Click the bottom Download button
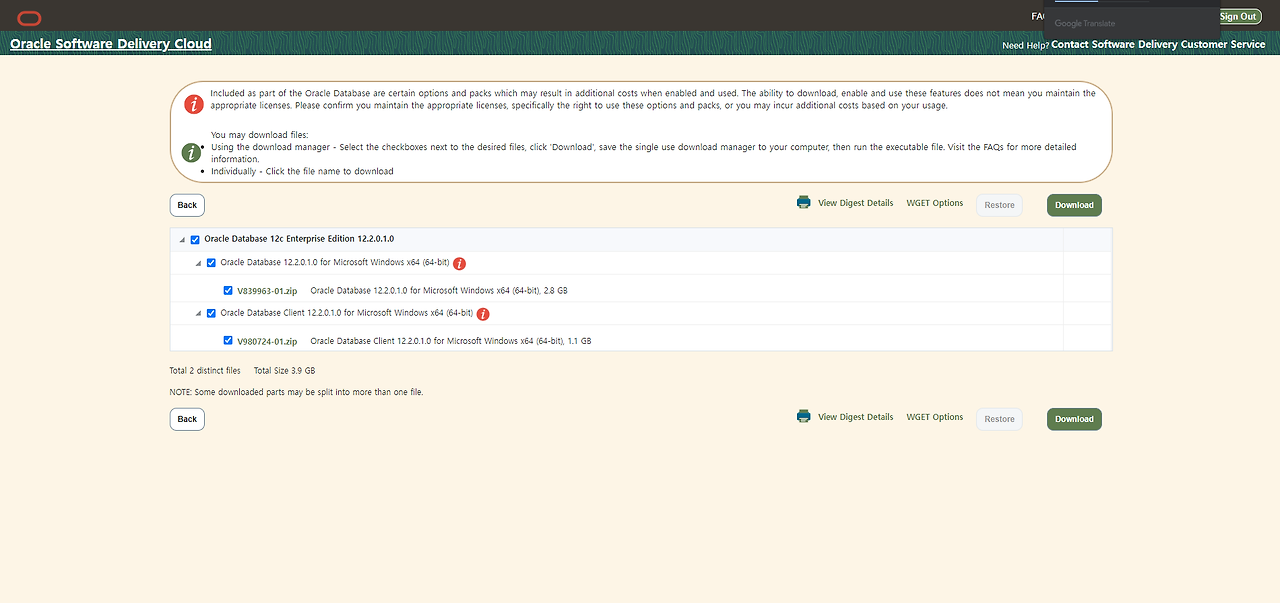The width and height of the screenshot is (1280, 603). pyautogui.click(x=1074, y=419)
